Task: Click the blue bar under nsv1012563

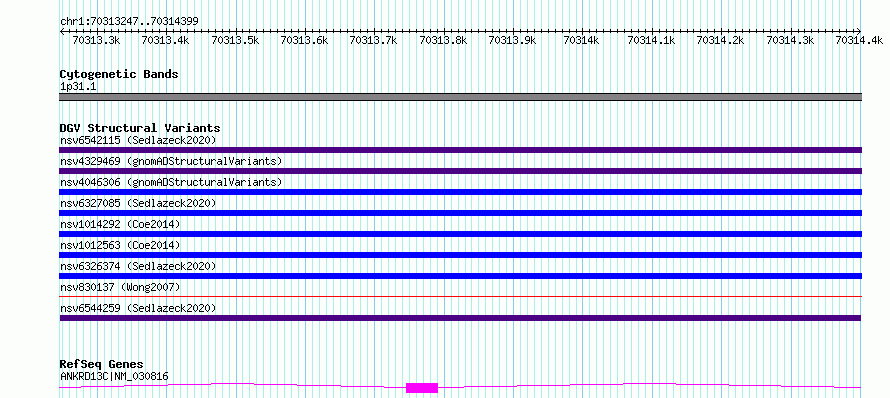Action: click(460, 255)
